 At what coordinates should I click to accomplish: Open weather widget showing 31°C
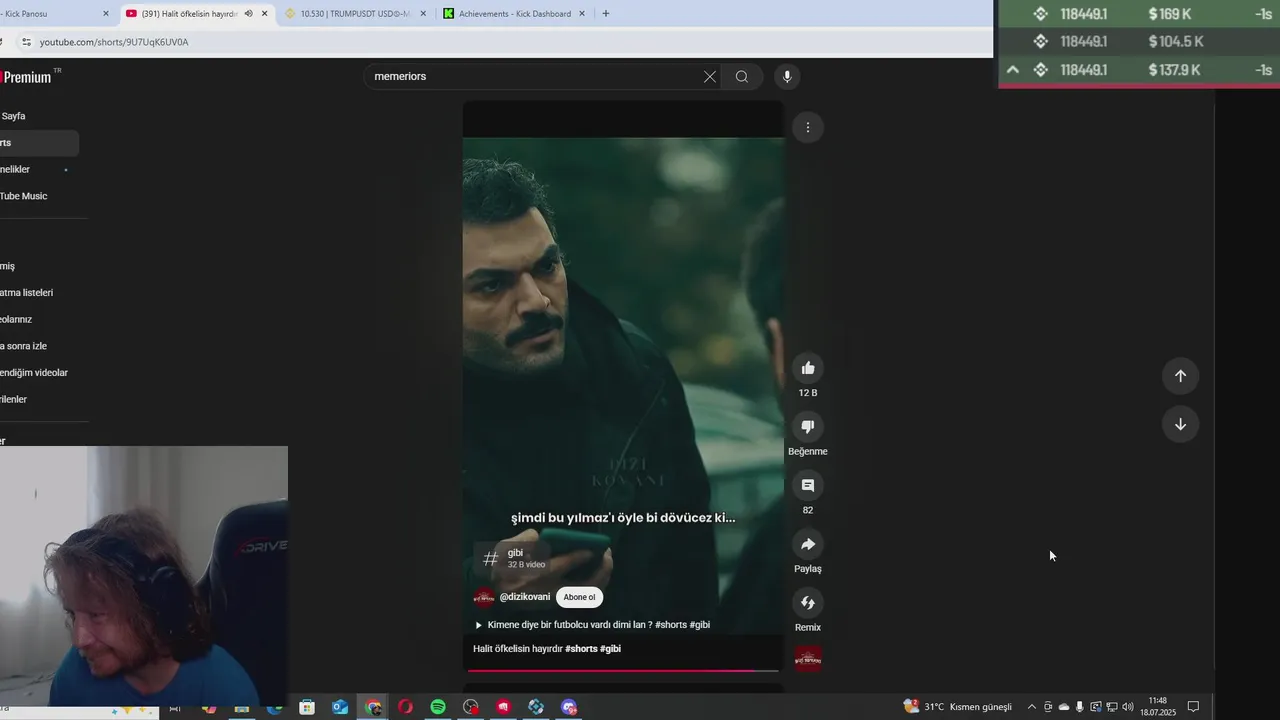957,707
